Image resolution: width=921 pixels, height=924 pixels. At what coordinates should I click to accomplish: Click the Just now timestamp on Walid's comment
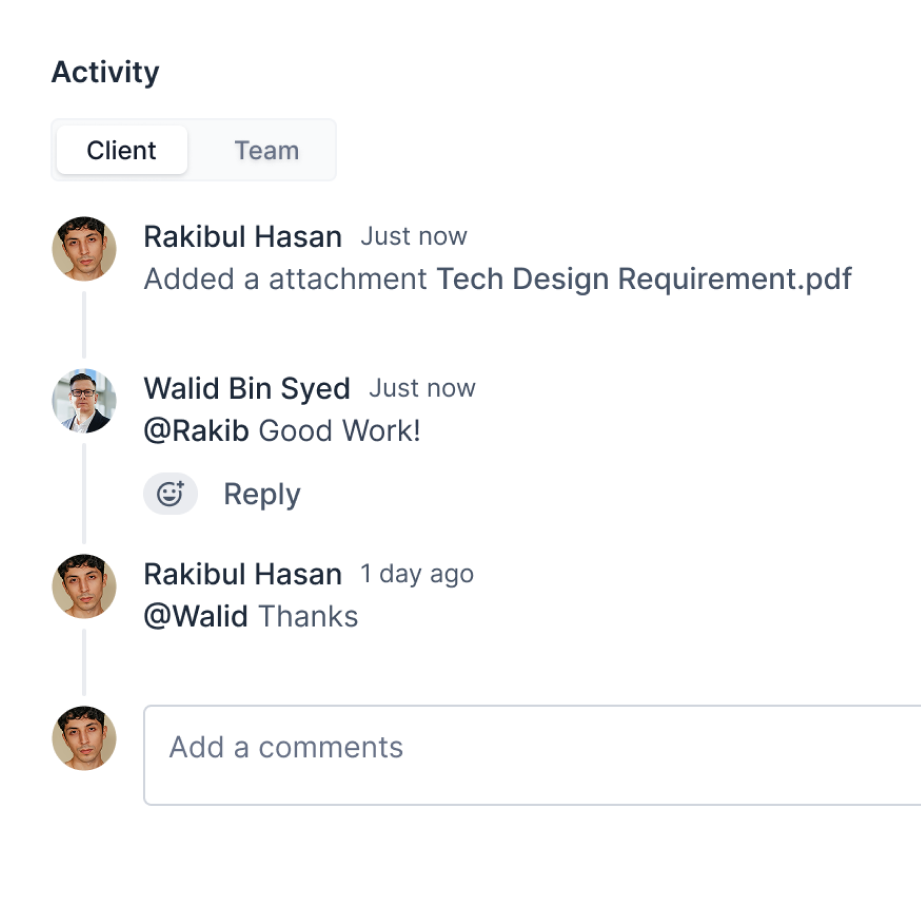(422, 388)
